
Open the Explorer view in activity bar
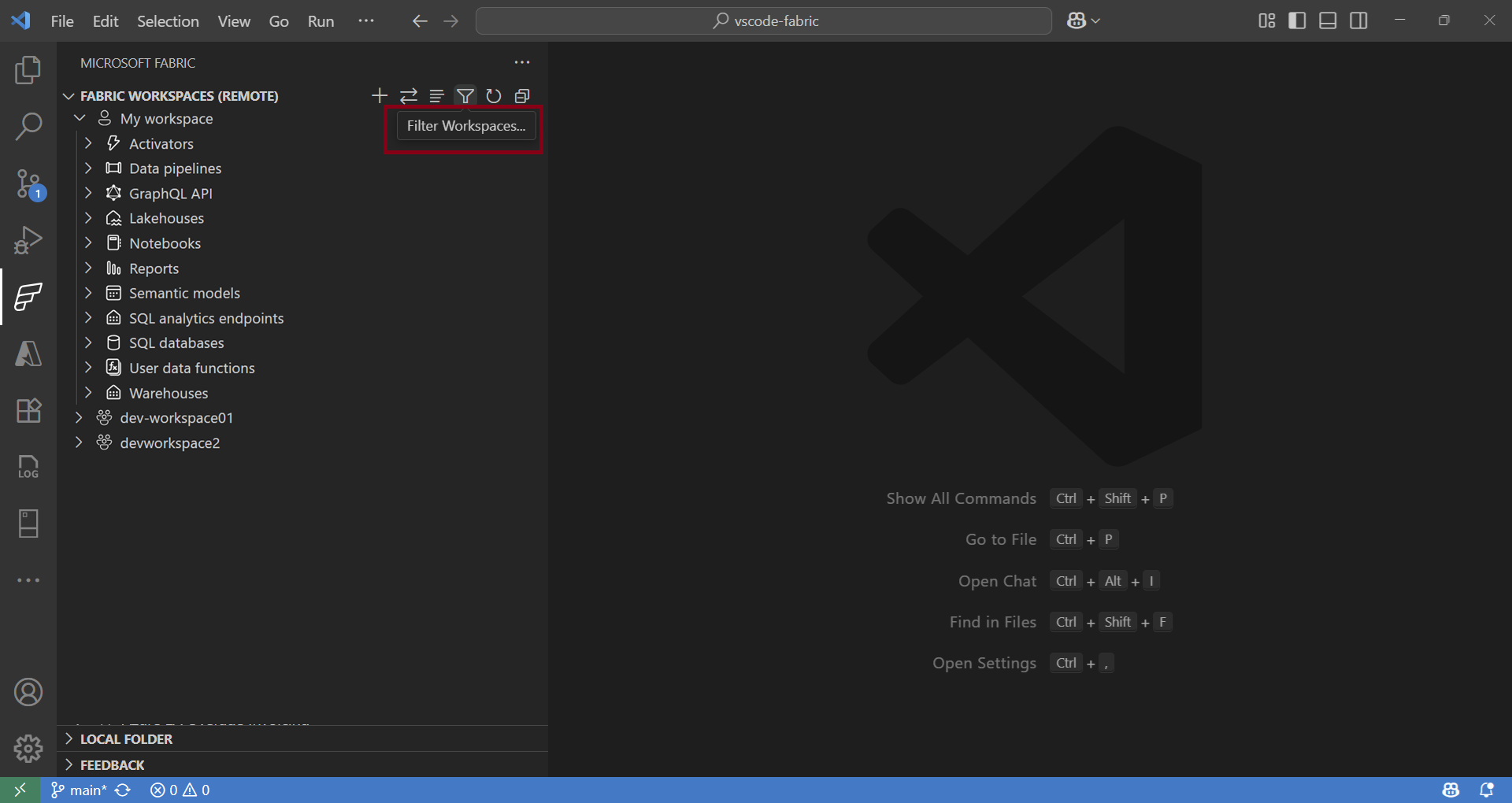[x=28, y=70]
